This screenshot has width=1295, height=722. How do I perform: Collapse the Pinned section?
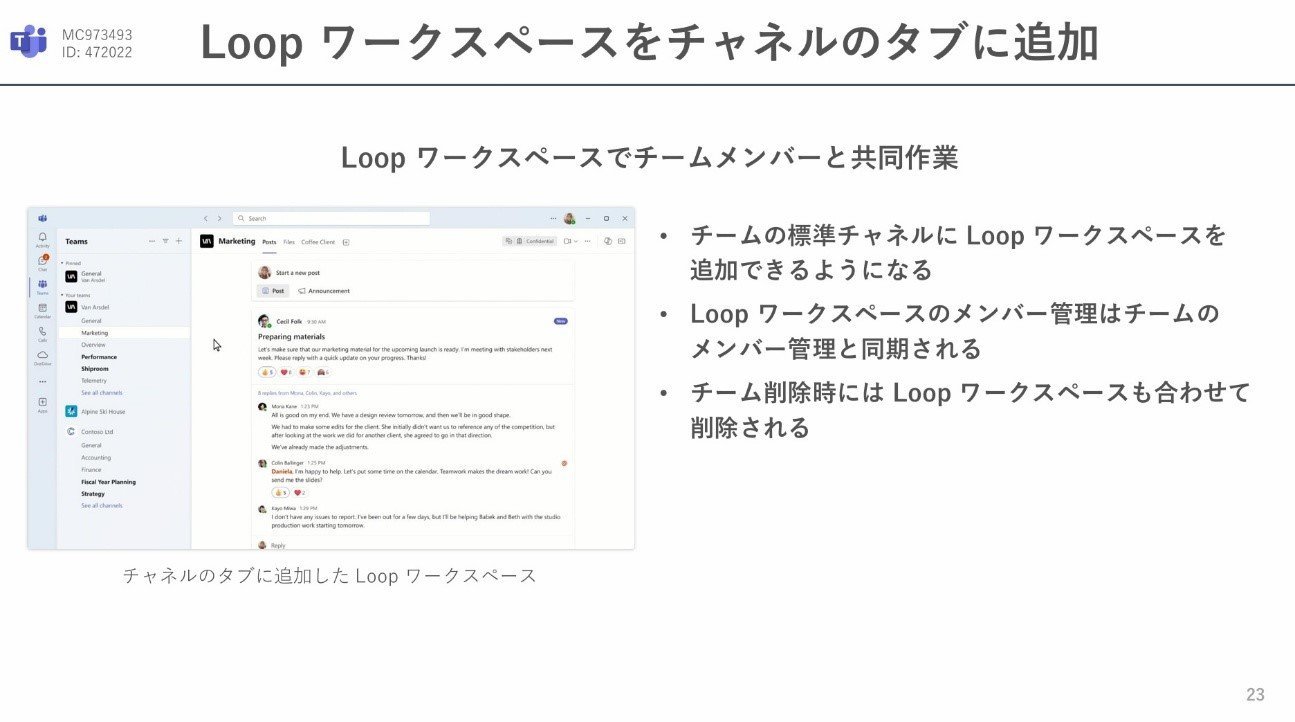click(62, 263)
